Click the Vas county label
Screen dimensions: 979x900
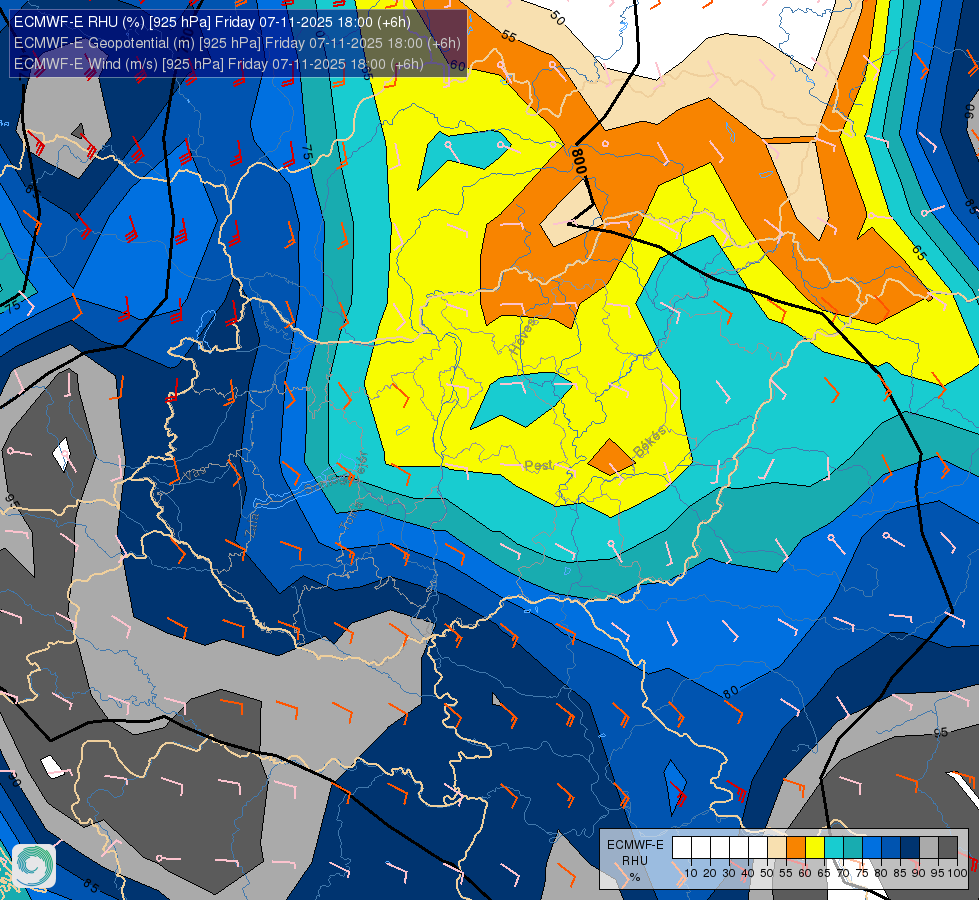195,473
